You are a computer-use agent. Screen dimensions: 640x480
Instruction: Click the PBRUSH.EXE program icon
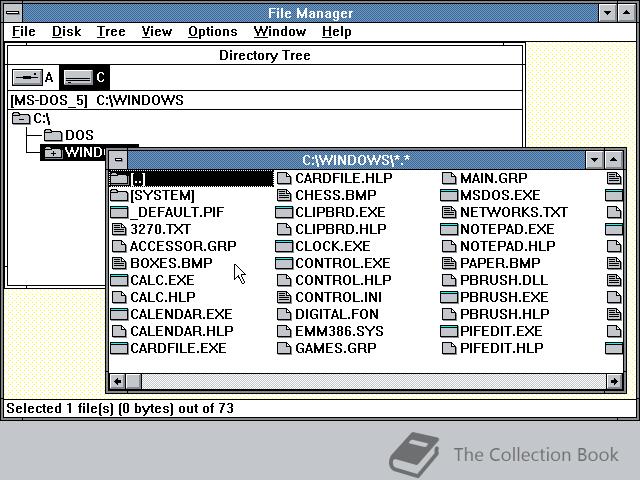449,297
